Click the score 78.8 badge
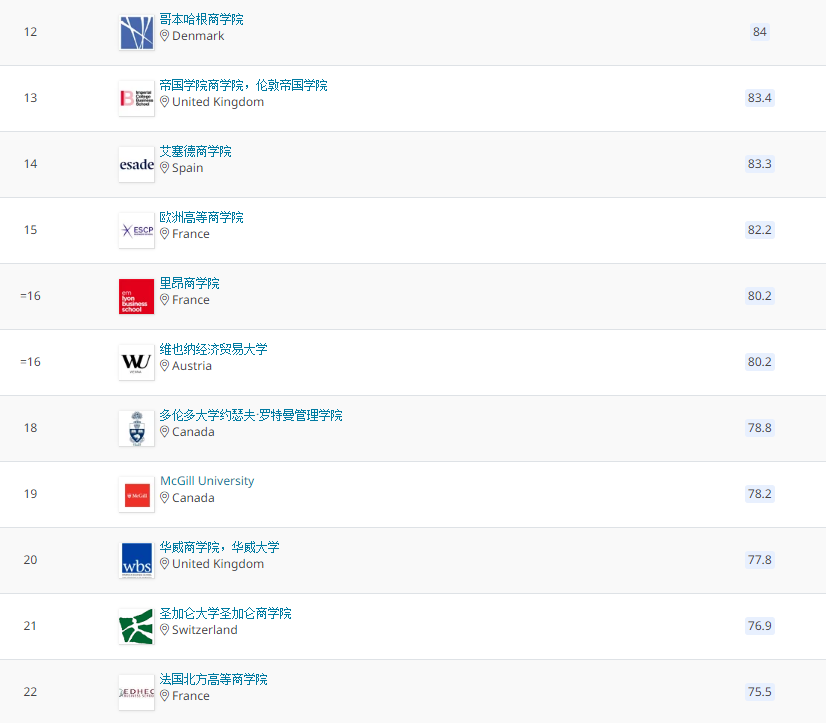826x723 pixels. pos(760,427)
